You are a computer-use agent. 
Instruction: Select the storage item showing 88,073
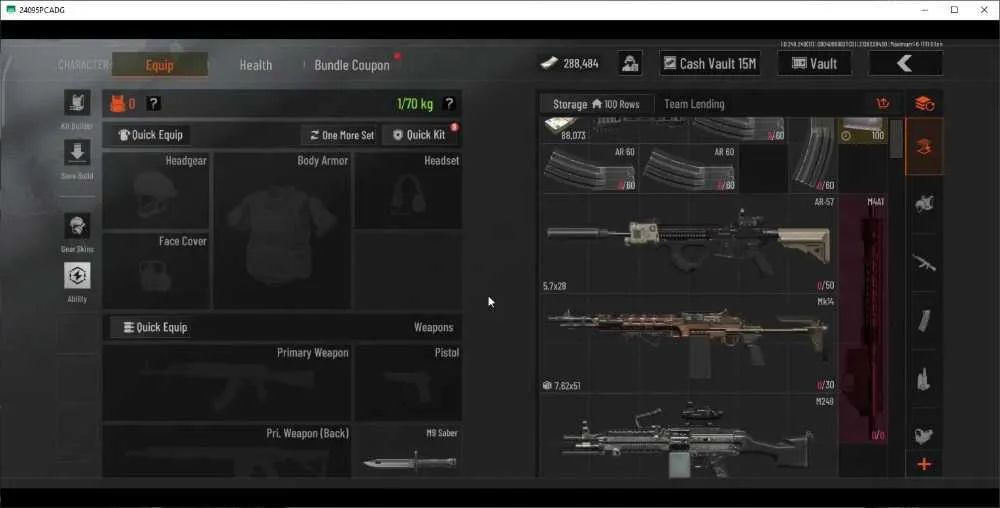565,129
